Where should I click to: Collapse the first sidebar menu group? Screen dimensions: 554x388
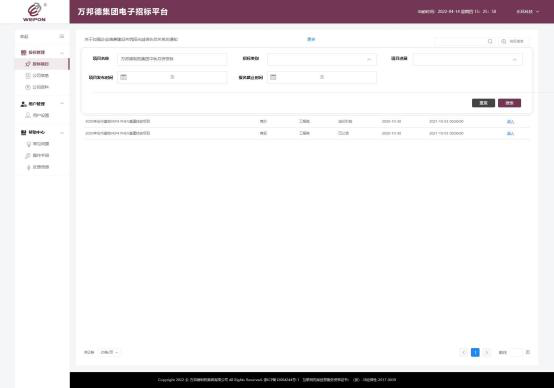[62, 53]
